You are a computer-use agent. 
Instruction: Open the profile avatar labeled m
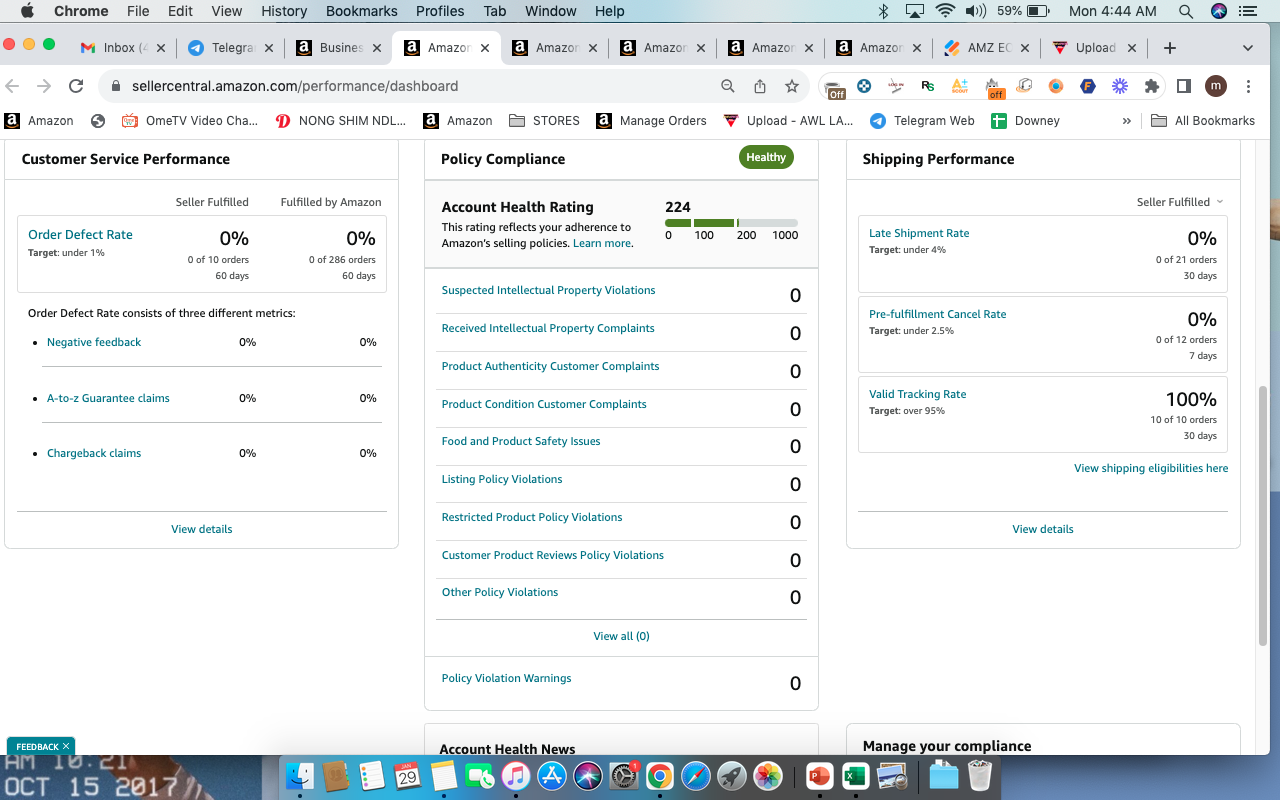point(1216,86)
